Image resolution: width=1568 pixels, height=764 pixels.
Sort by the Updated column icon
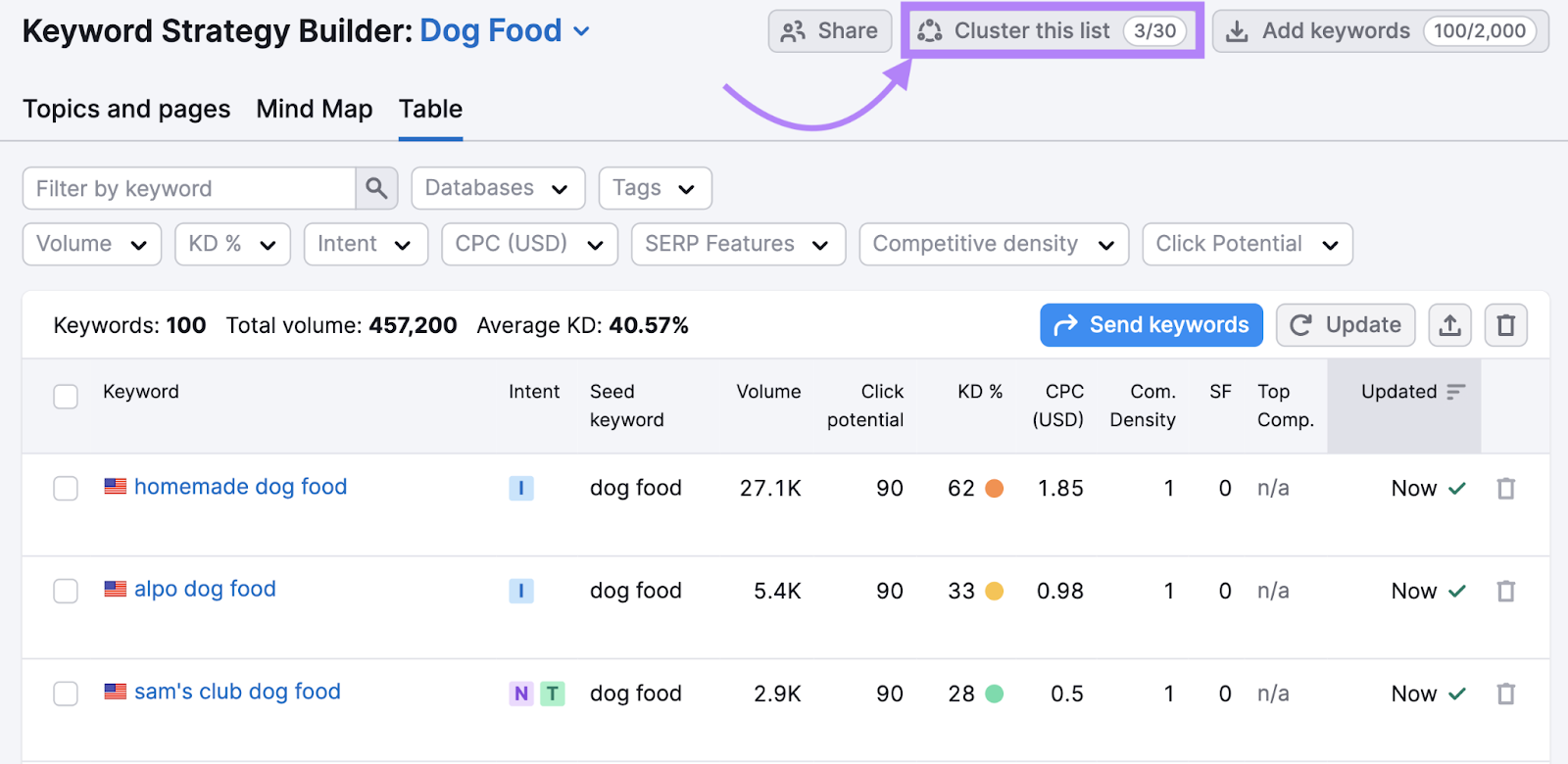[1455, 392]
